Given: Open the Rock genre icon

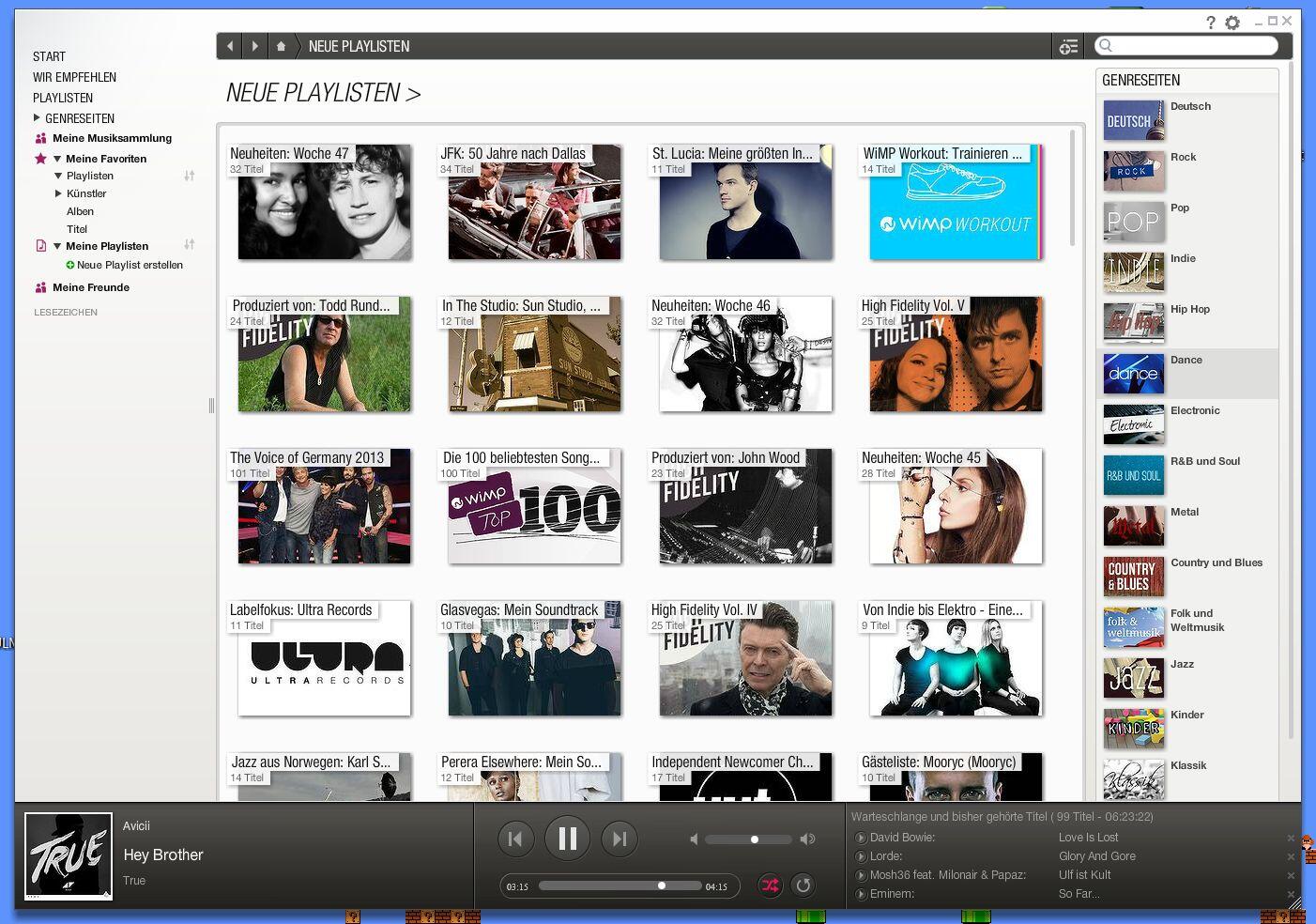Looking at the screenshot, I should [x=1134, y=171].
